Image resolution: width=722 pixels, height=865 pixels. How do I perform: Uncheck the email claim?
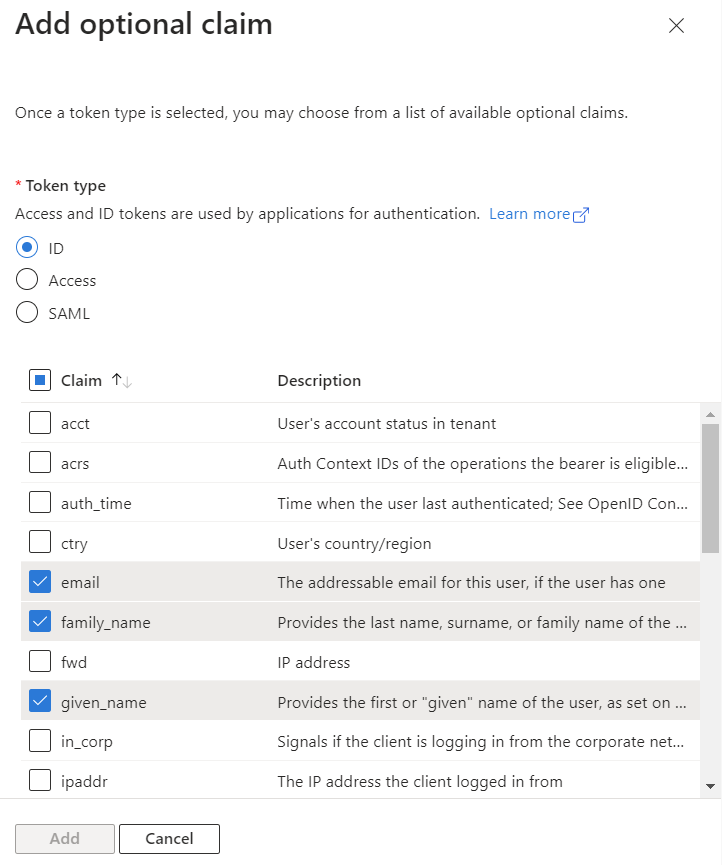(40, 582)
